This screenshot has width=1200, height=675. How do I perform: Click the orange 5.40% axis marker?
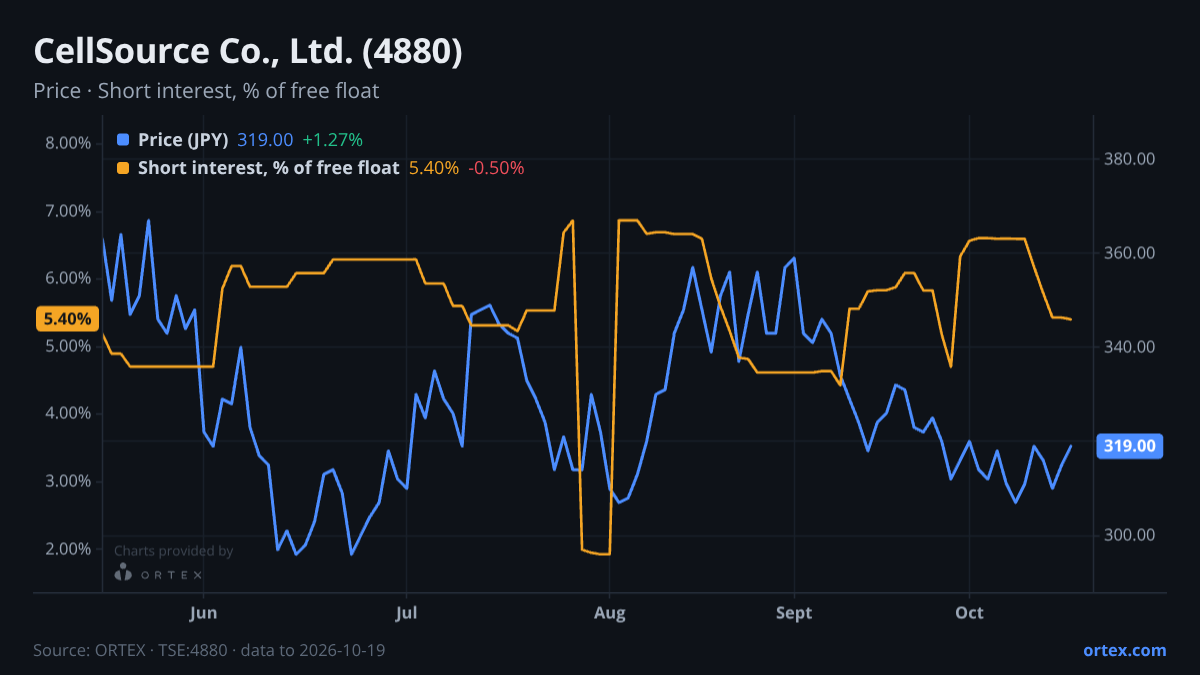(x=67, y=319)
